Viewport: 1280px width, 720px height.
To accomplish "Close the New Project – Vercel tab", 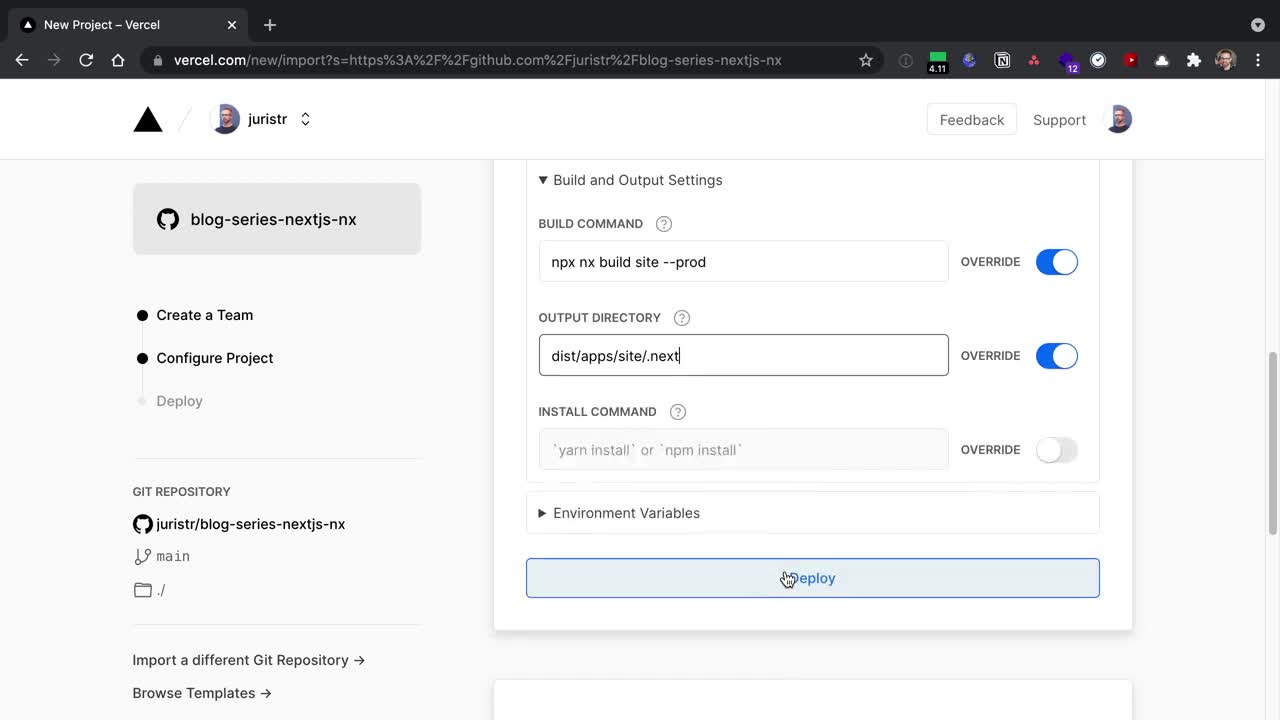I will point(232,24).
